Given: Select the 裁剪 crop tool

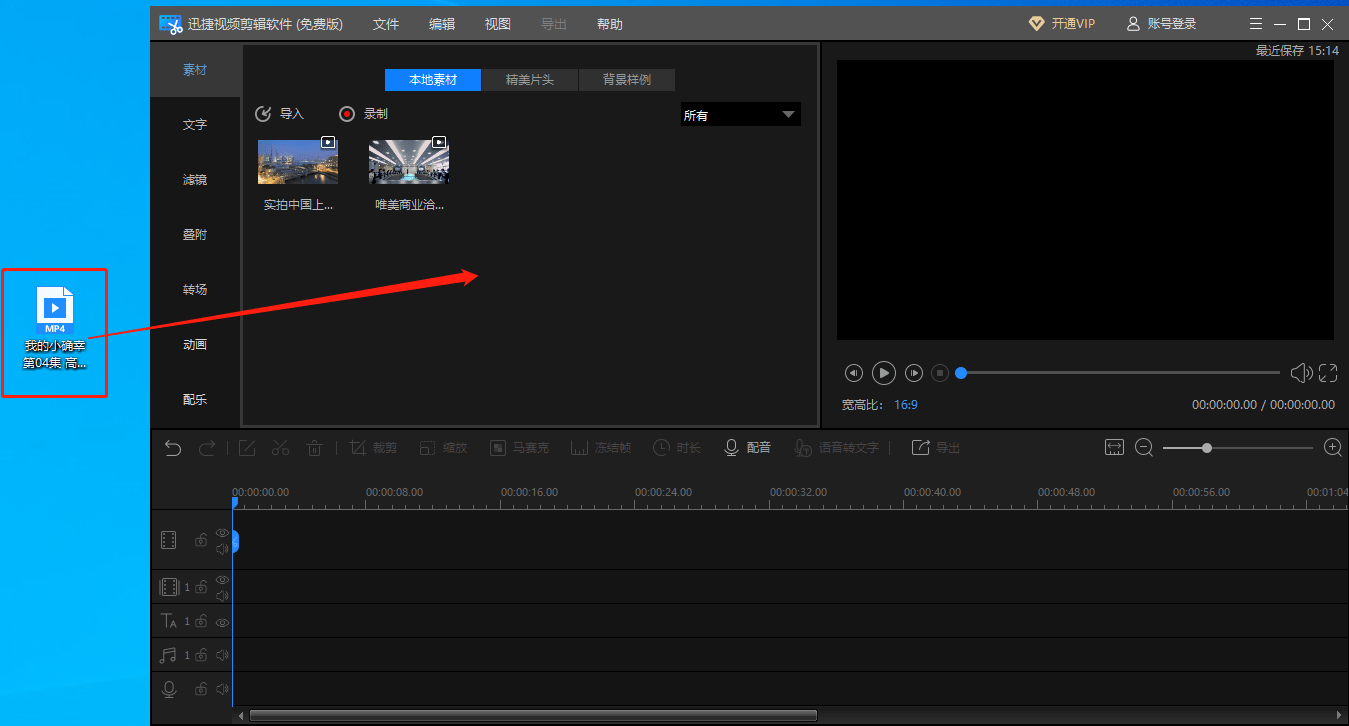Looking at the screenshot, I should tap(373, 448).
